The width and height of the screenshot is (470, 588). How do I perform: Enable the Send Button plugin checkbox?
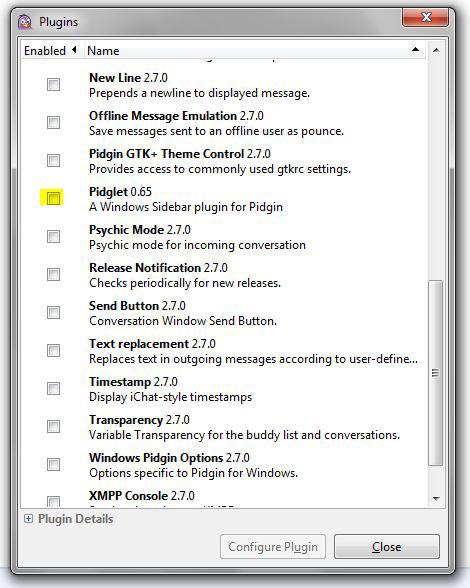point(53,312)
